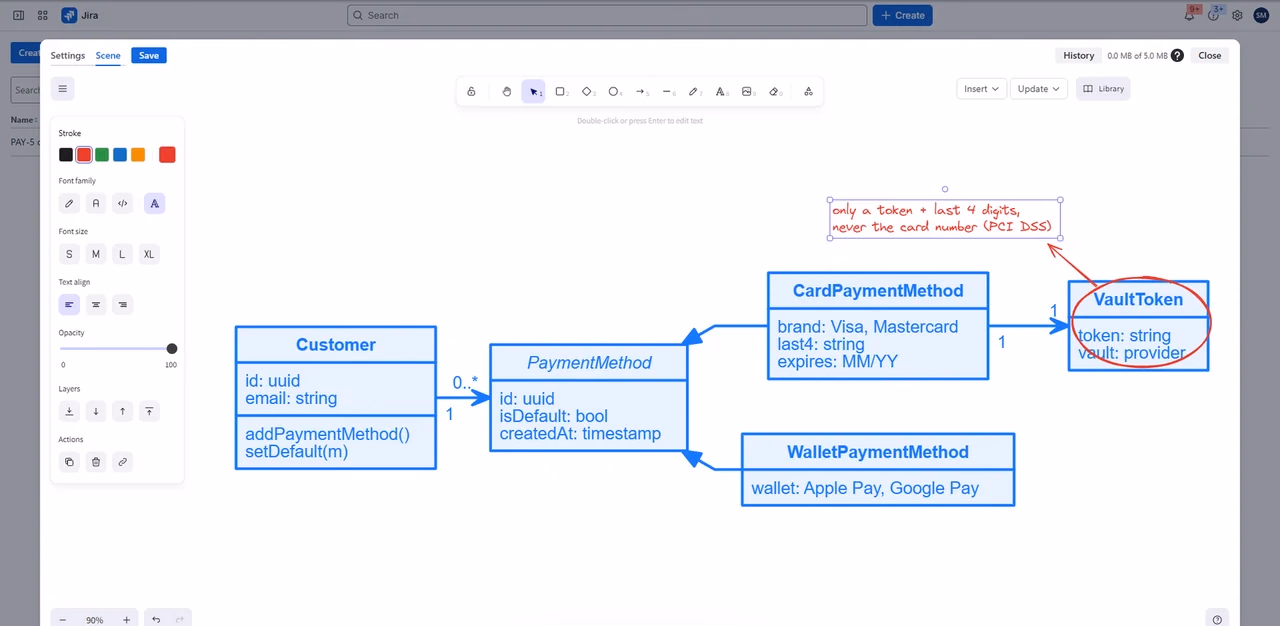This screenshot has width=1280, height=626.
Task: Switch to the Scene tab
Action: 108,56
